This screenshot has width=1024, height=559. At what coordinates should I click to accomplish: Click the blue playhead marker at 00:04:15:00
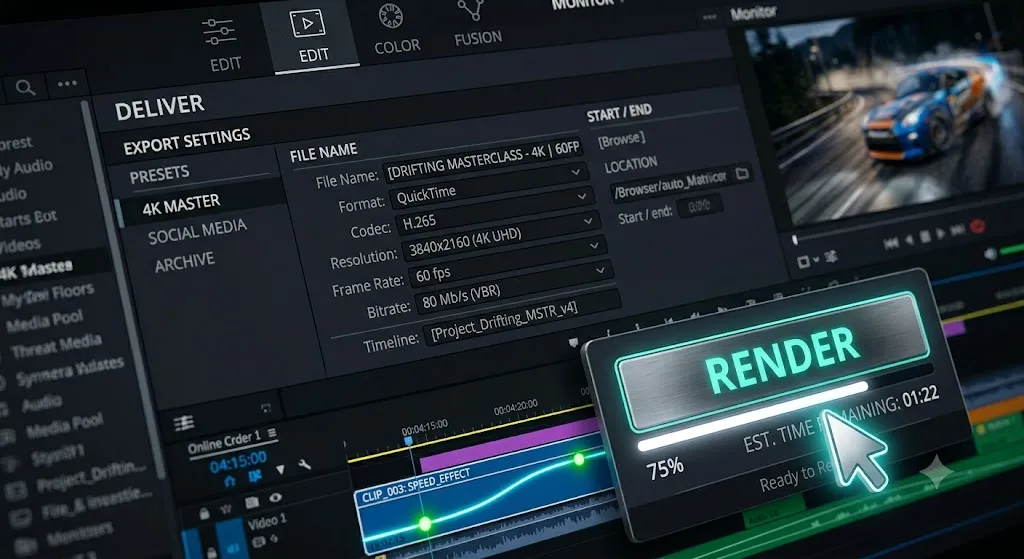[408, 441]
